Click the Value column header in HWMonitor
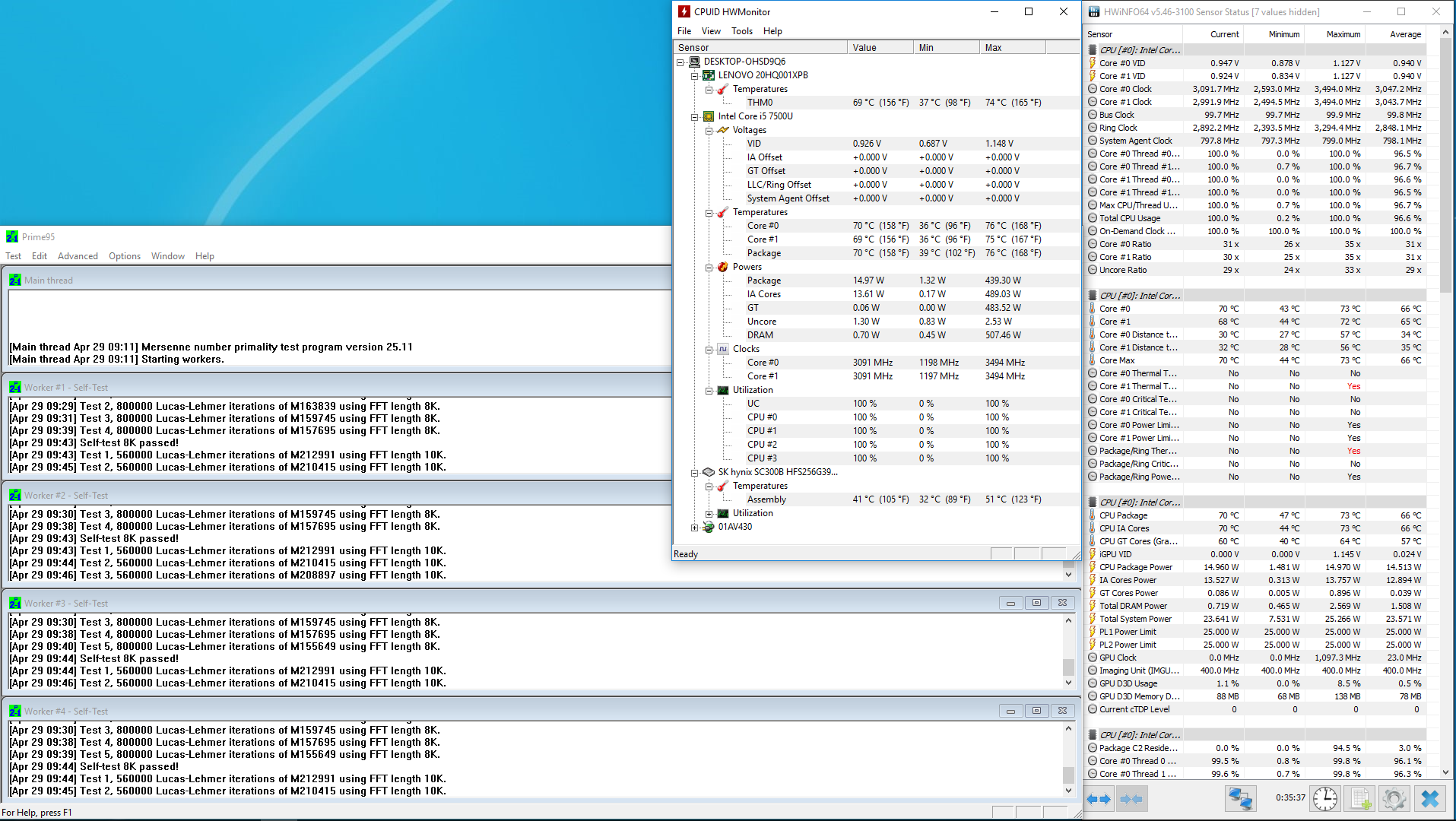Viewport: 1456px width, 821px height. tap(880, 48)
